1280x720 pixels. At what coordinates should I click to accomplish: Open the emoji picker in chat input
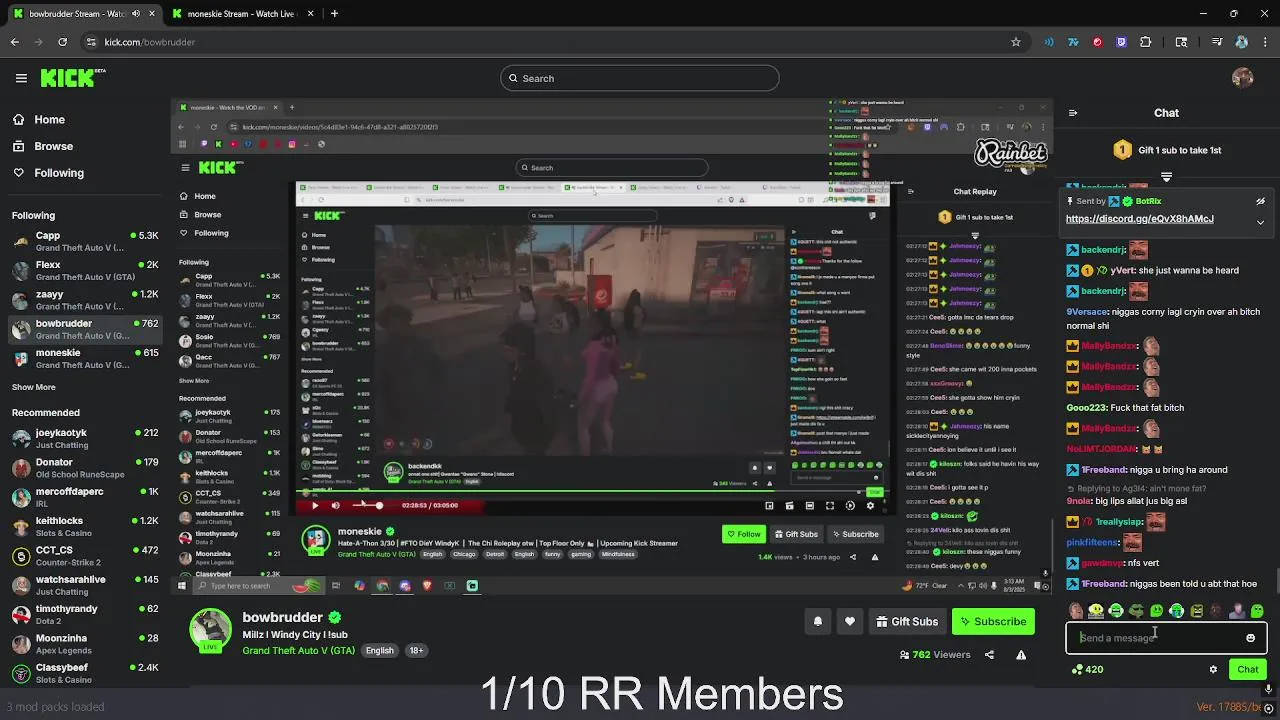pyautogui.click(x=1250, y=638)
